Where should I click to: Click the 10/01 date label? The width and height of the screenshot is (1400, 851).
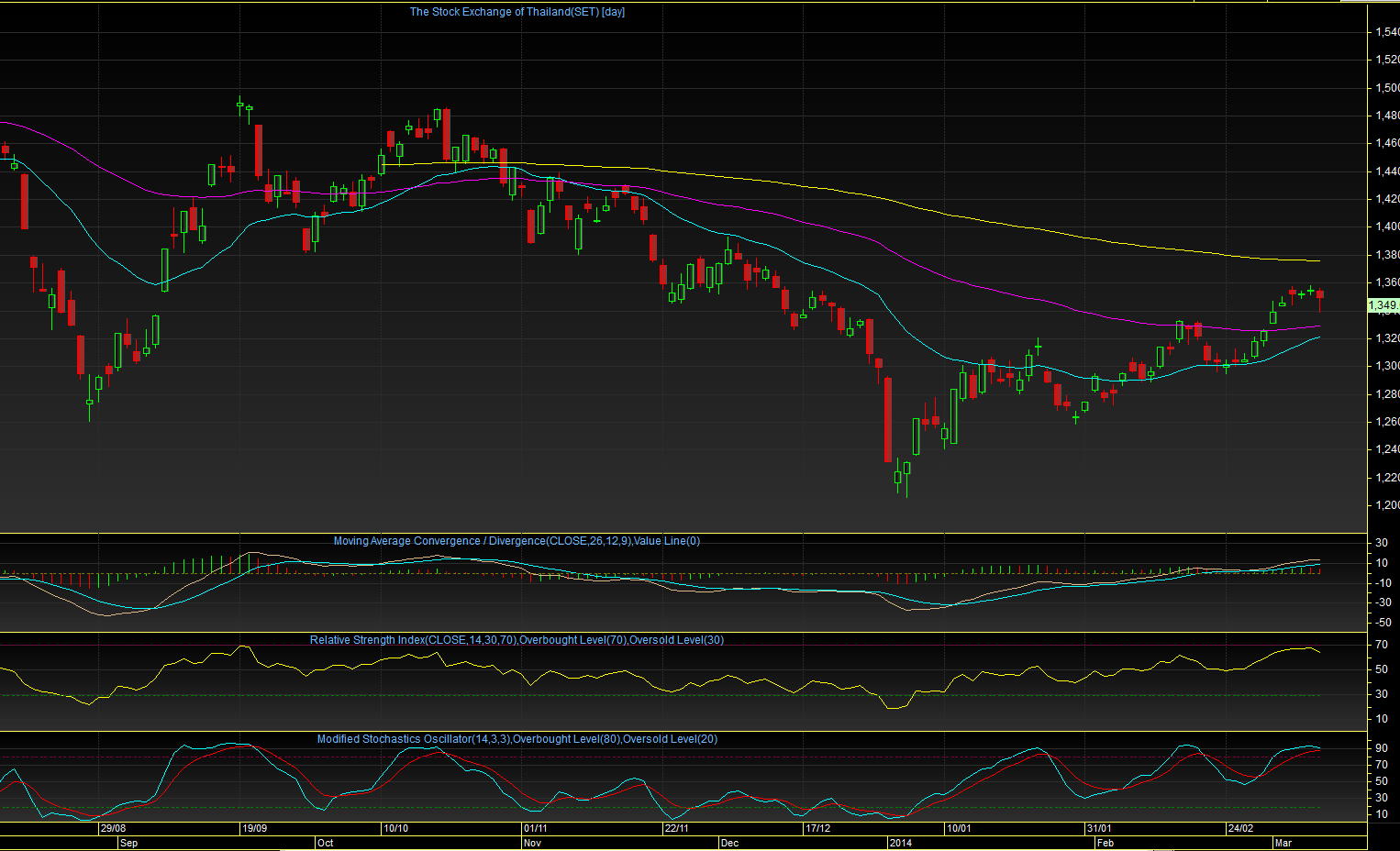(x=959, y=828)
